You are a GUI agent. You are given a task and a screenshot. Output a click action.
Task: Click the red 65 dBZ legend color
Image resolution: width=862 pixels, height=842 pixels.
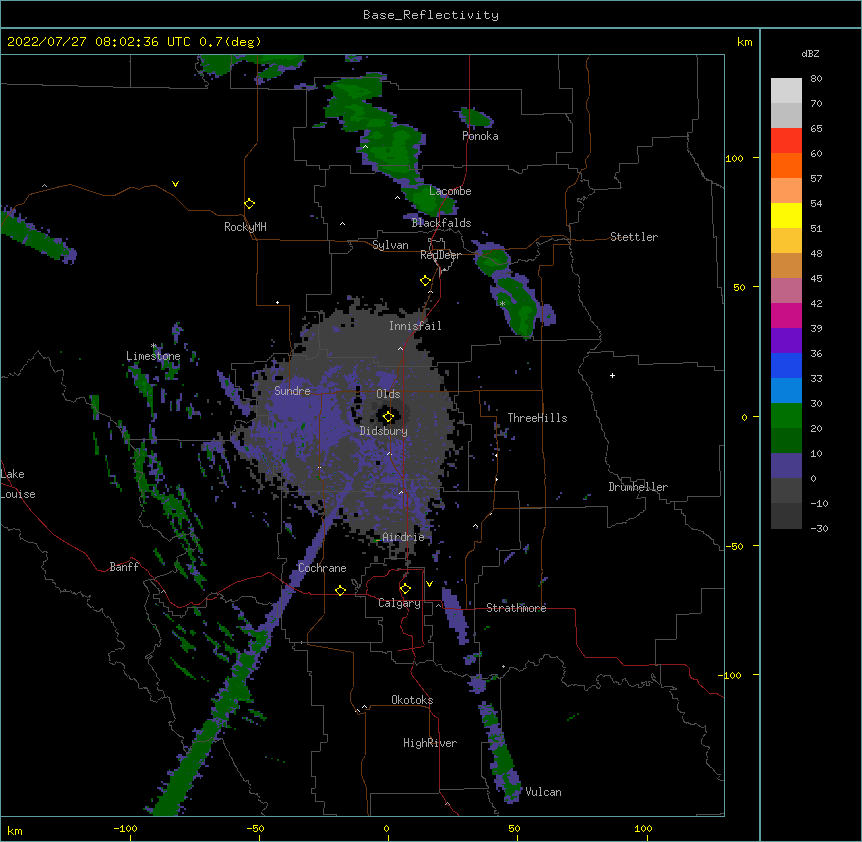pos(786,140)
